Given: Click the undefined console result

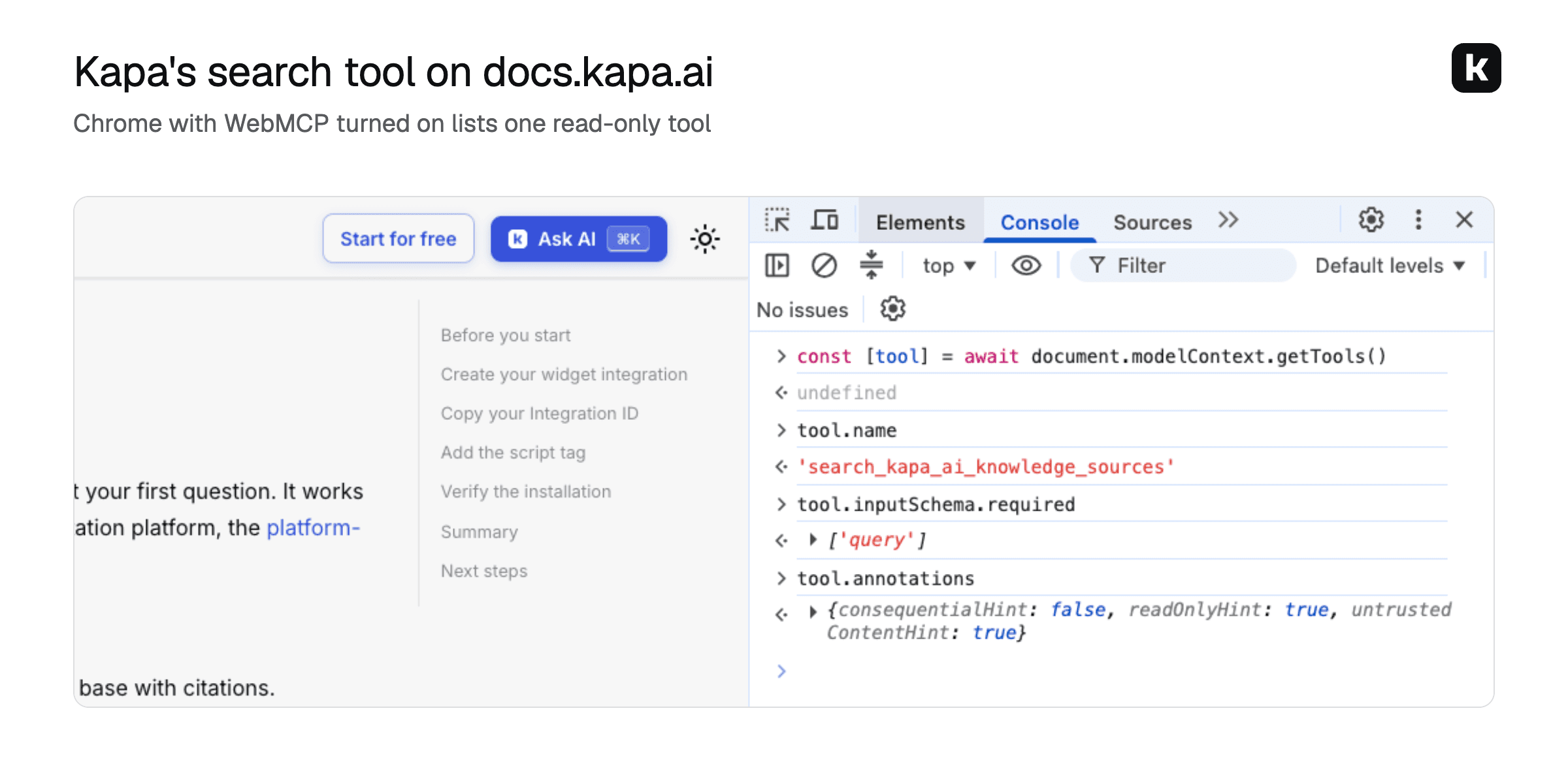Looking at the screenshot, I should pyautogui.click(x=847, y=392).
